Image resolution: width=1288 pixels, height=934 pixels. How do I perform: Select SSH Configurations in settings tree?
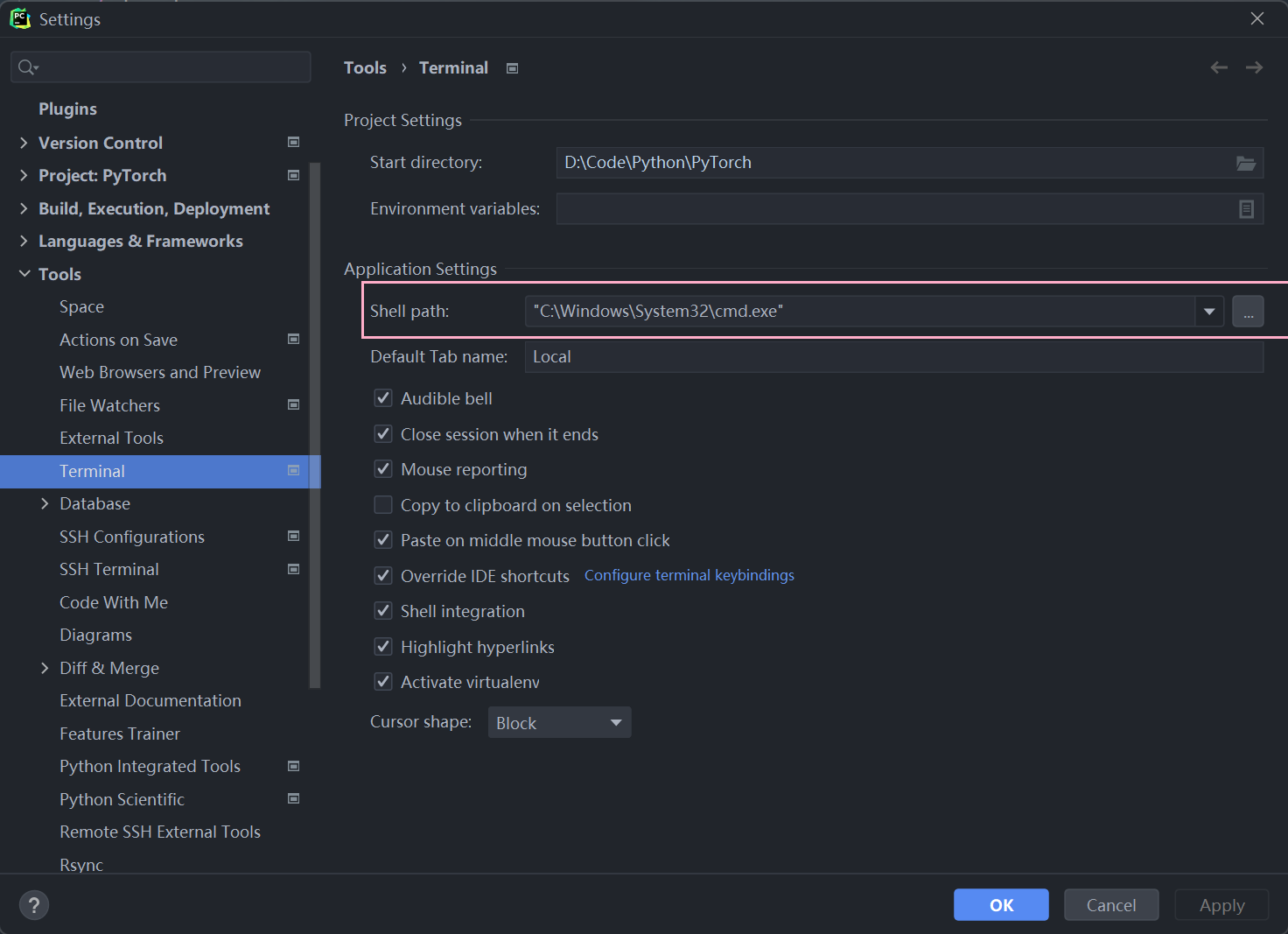click(131, 537)
